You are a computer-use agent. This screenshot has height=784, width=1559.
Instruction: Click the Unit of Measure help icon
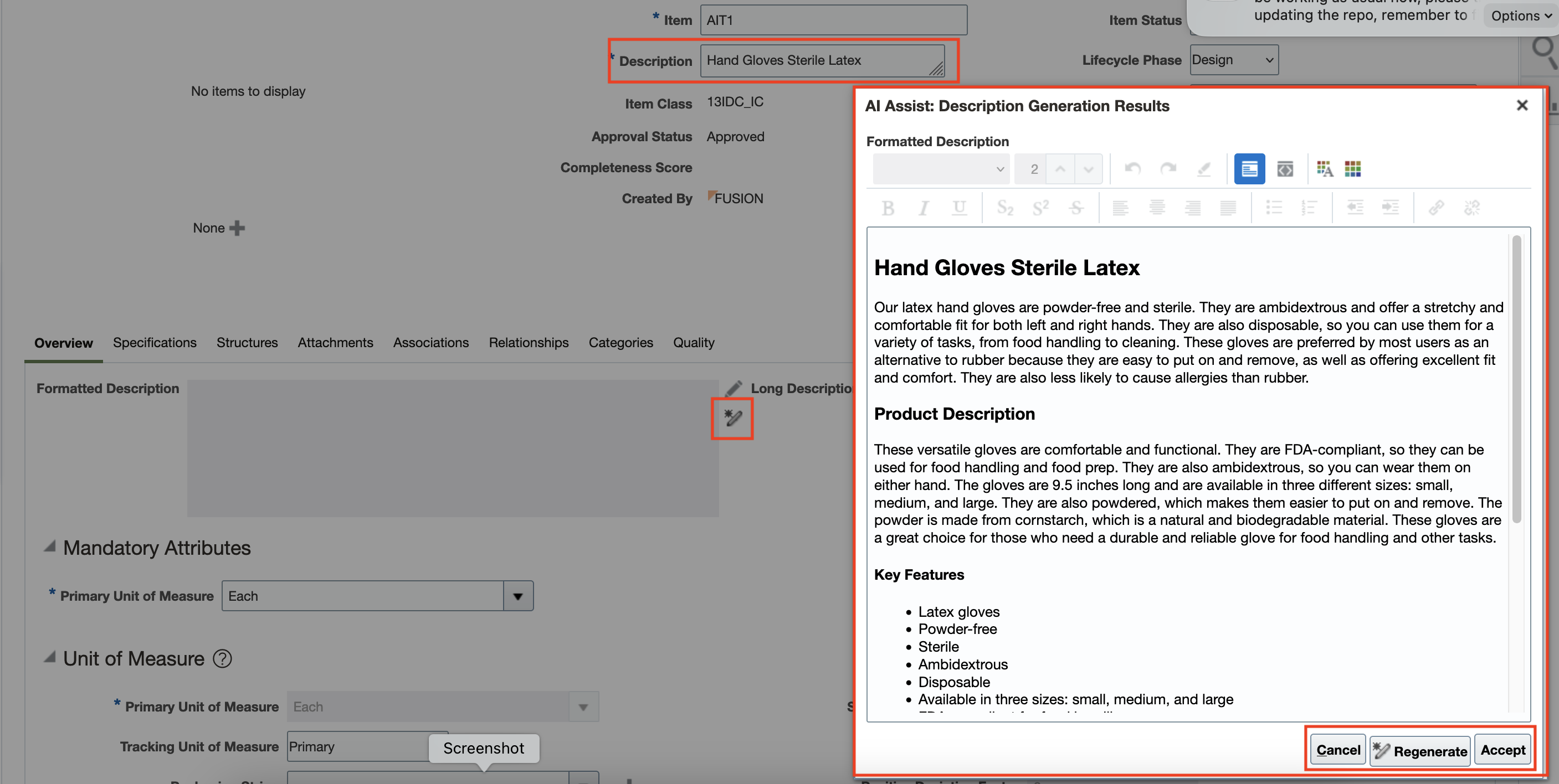click(x=222, y=659)
